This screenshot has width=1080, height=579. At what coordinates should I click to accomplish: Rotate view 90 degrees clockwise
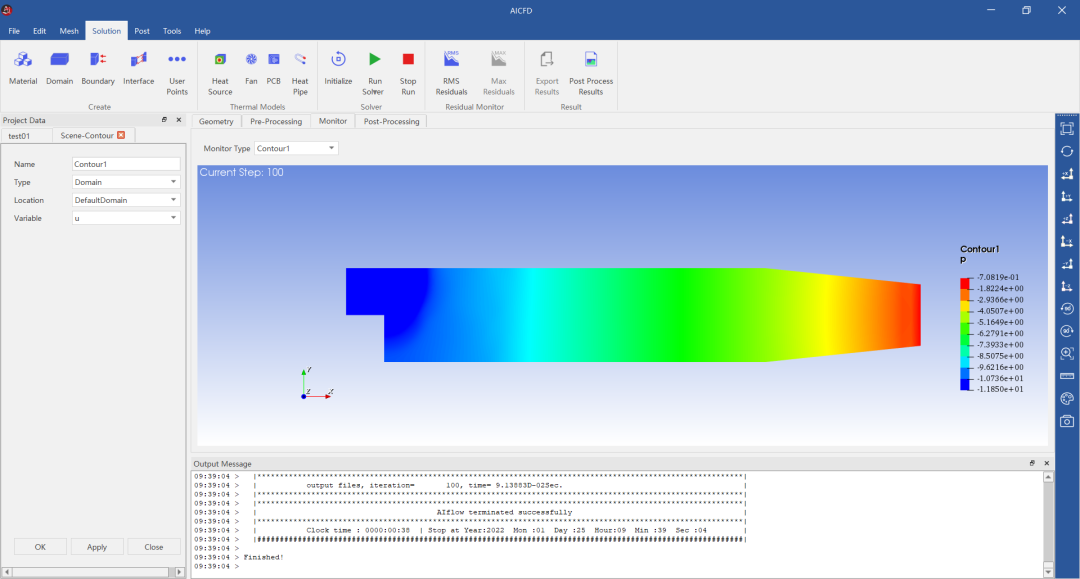click(x=1067, y=331)
